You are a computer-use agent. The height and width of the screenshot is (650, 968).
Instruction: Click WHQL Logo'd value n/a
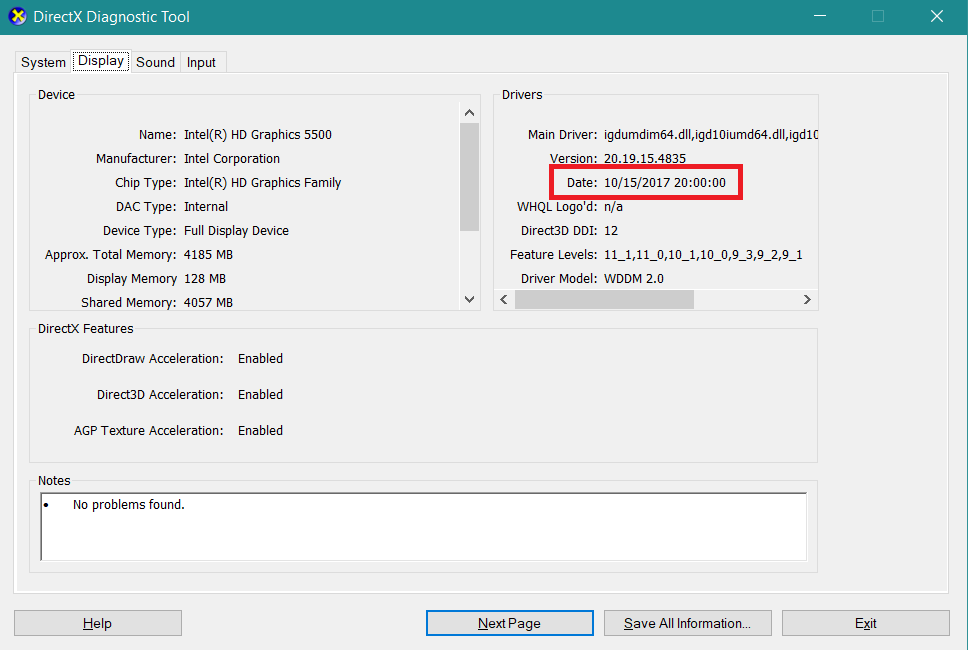[613, 207]
